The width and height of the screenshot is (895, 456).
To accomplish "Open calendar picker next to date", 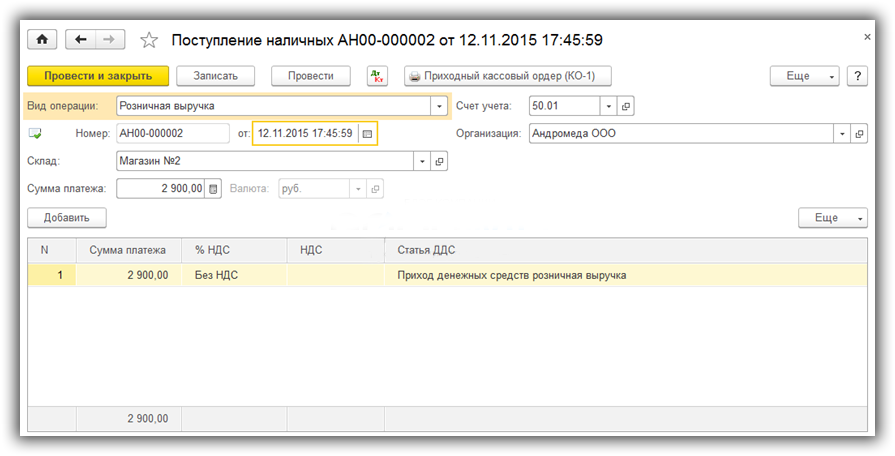I will pyautogui.click(x=367, y=133).
